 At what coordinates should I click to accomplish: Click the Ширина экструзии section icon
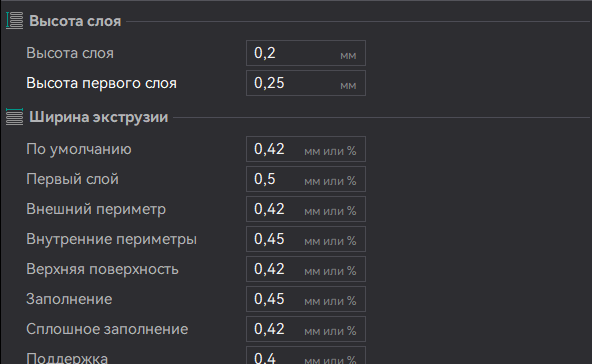pos(14,117)
